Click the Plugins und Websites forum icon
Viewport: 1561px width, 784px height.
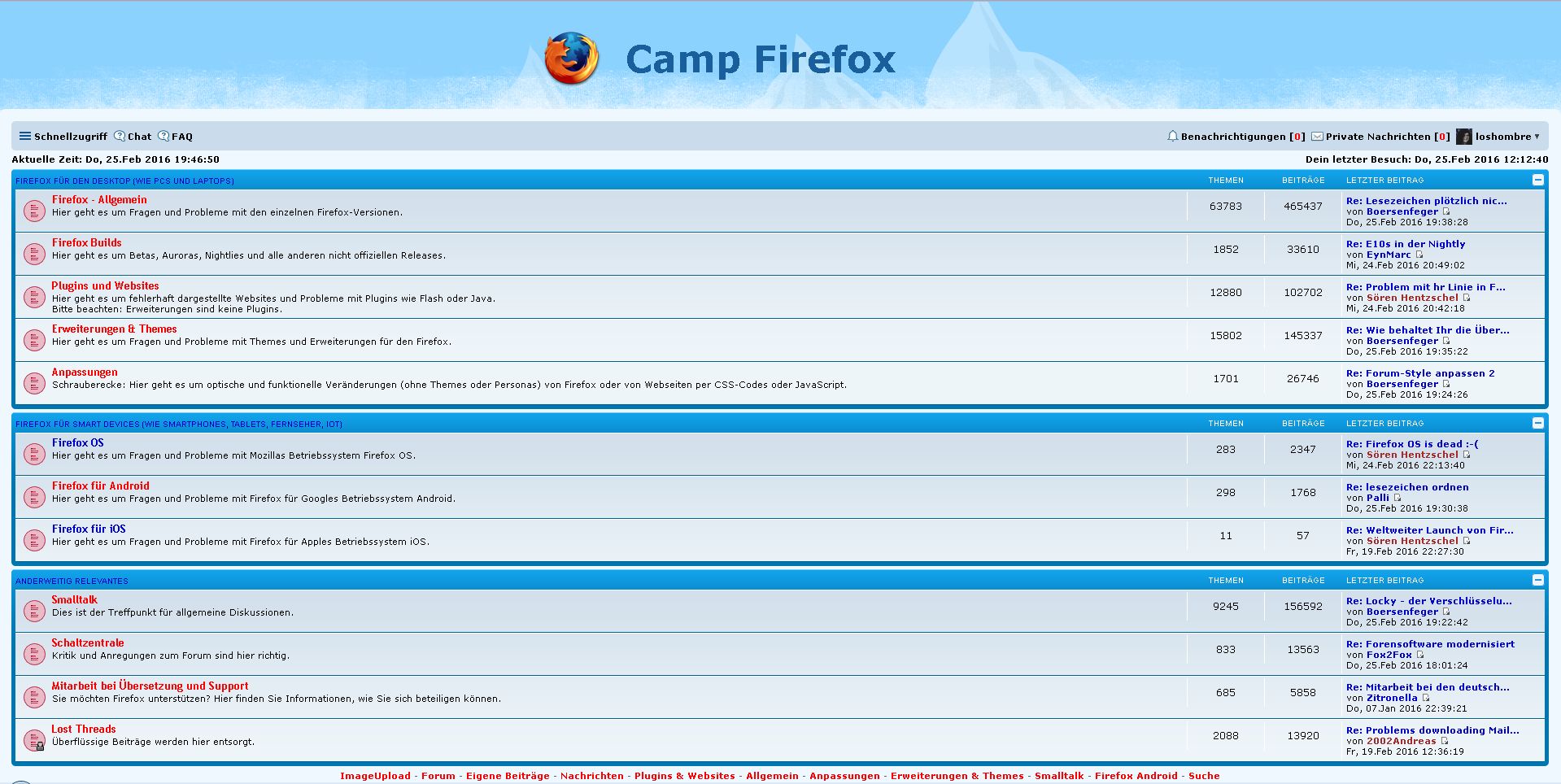(x=33, y=298)
